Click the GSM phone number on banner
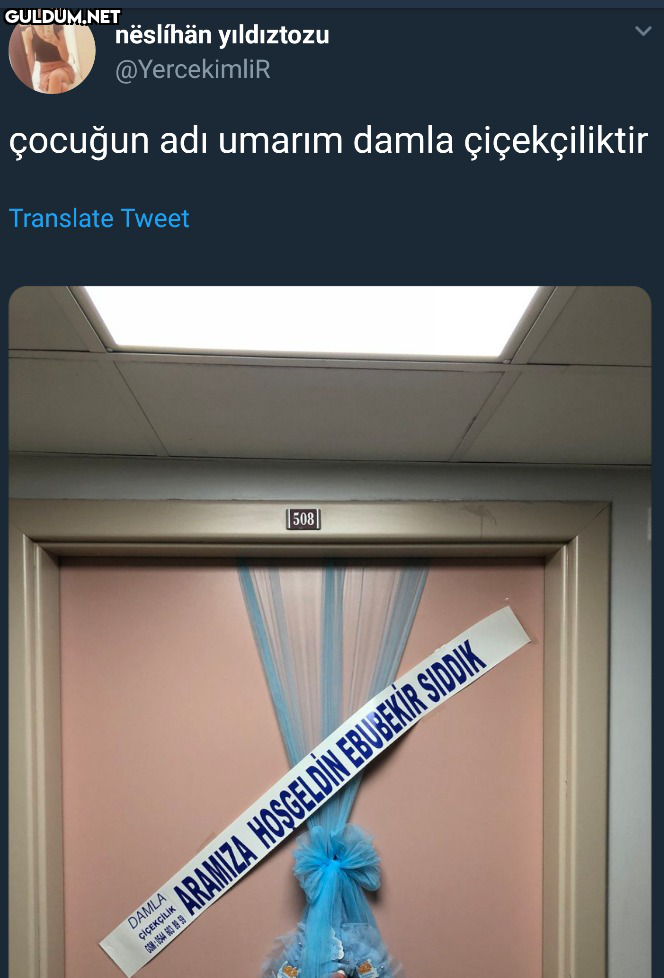The width and height of the screenshot is (664, 978). (x=166, y=934)
